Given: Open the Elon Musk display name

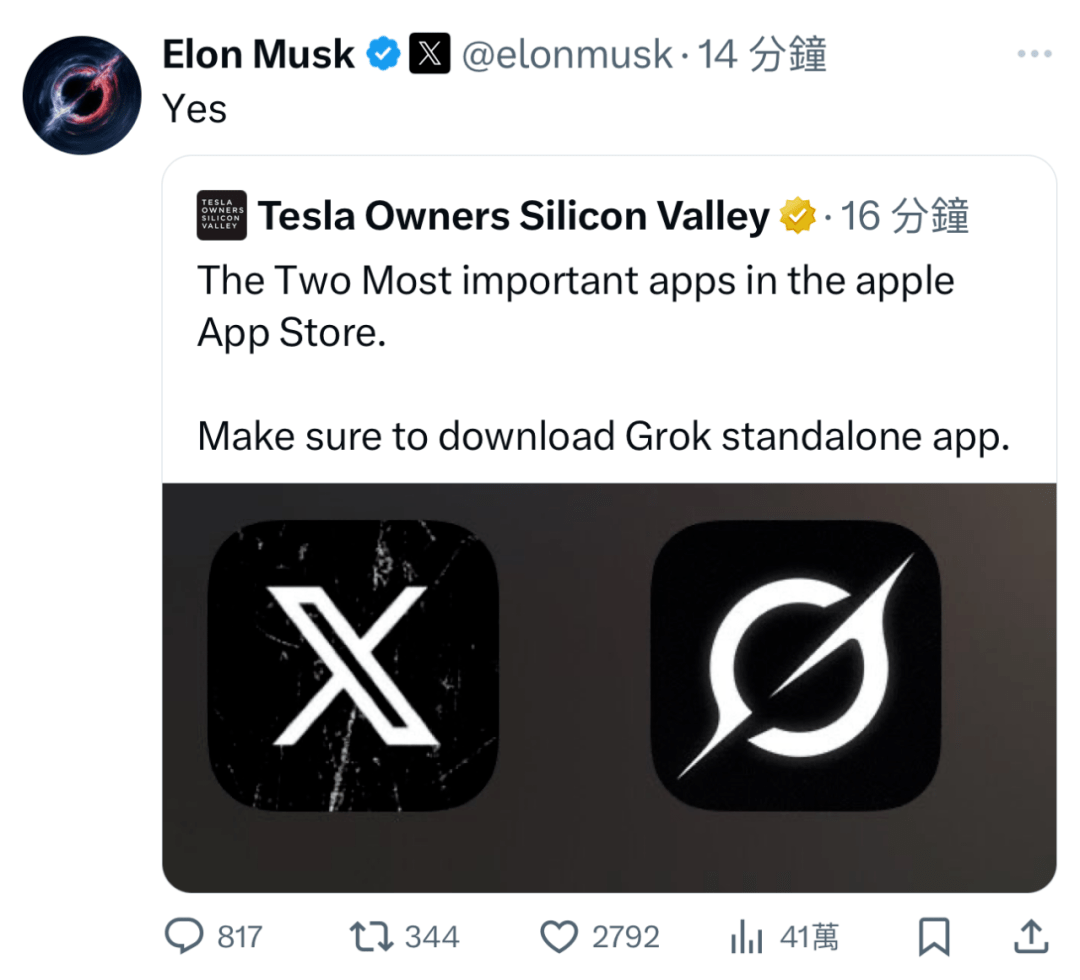Looking at the screenshot, I should click(x=258, y=54).
